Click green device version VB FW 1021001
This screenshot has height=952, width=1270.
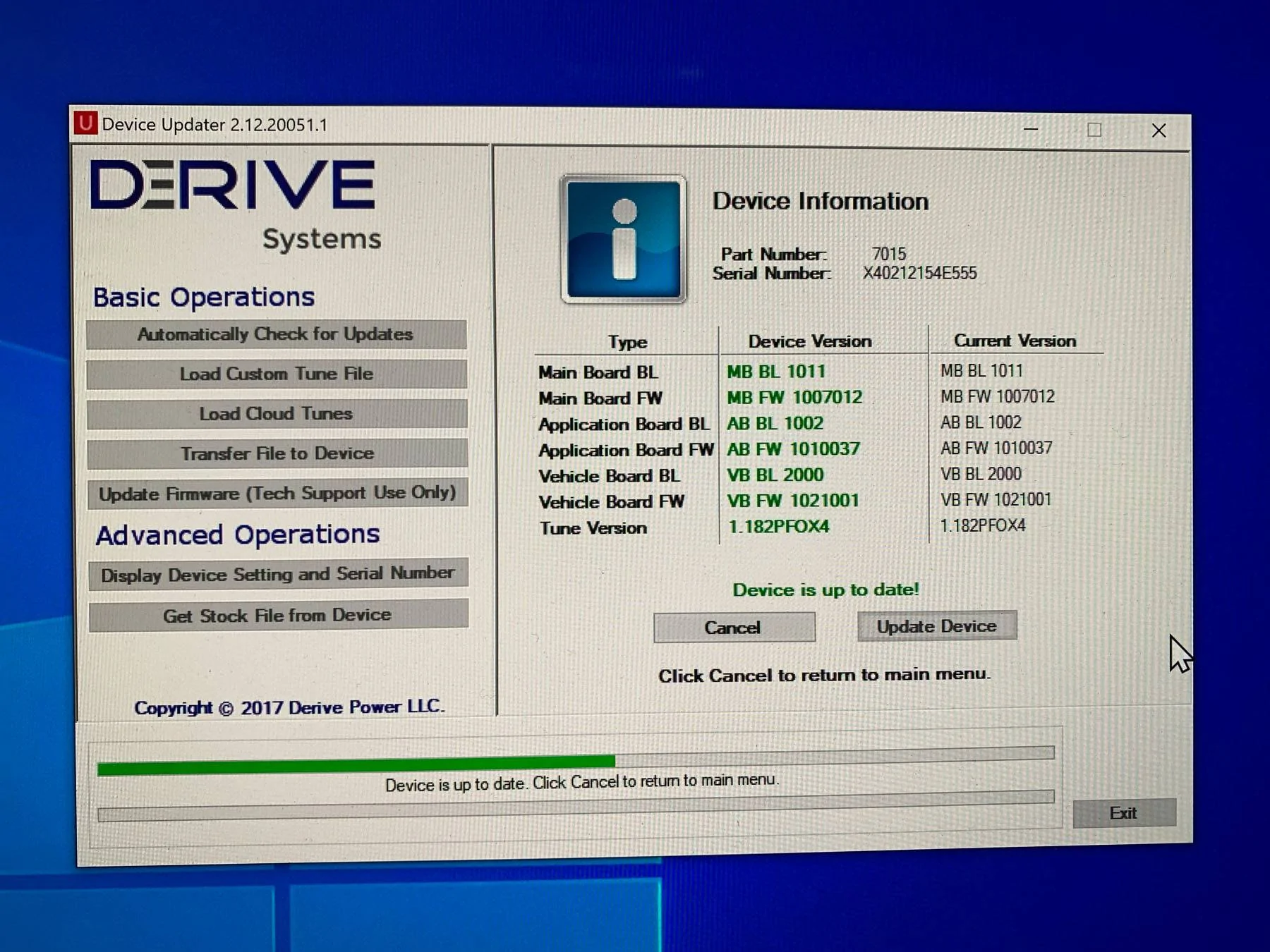point(793,501)
